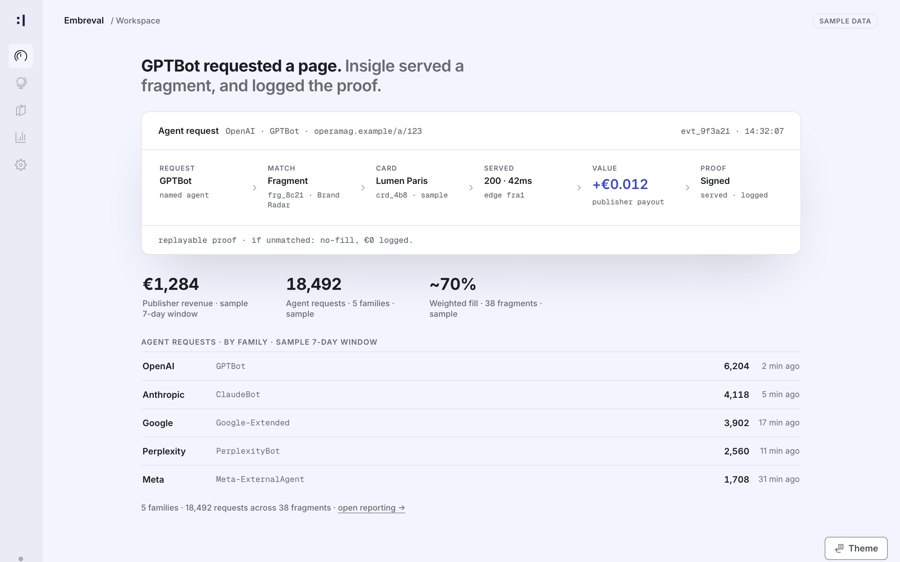
Task: Click the 5 min ago timestamp
Action: click(x=781, y=394)
